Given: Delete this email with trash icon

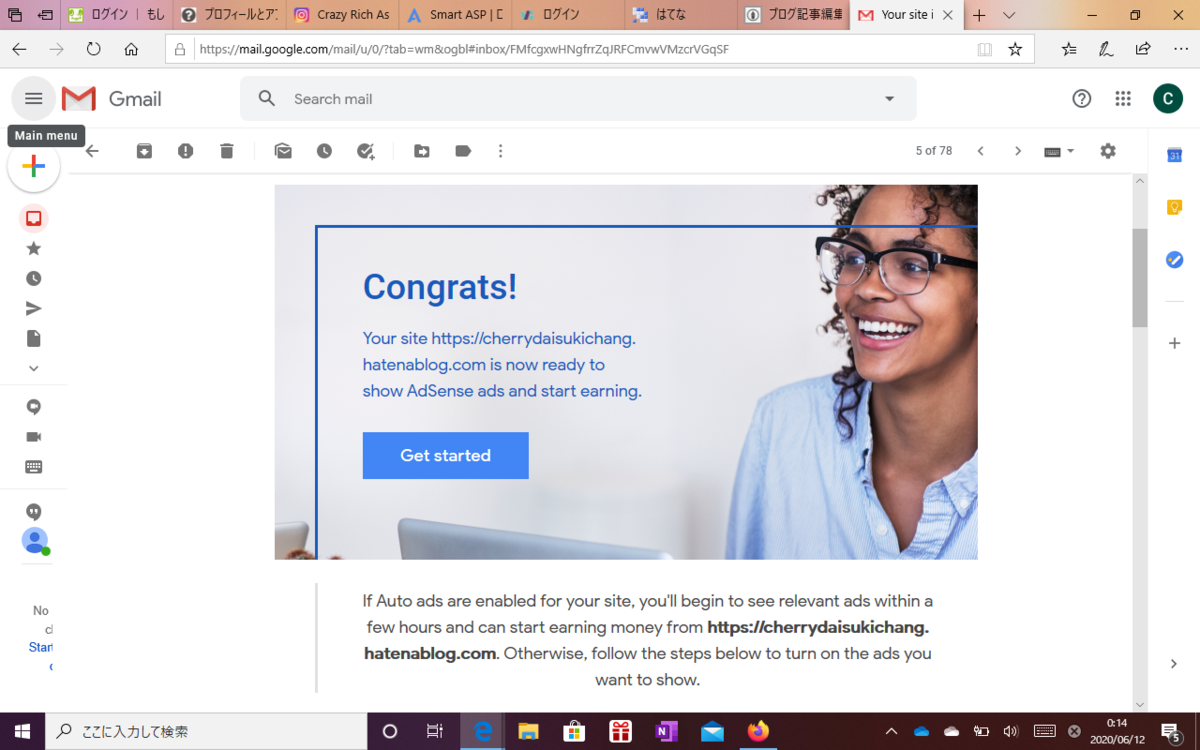Looking at the screenshot, I should coord(227,151).
